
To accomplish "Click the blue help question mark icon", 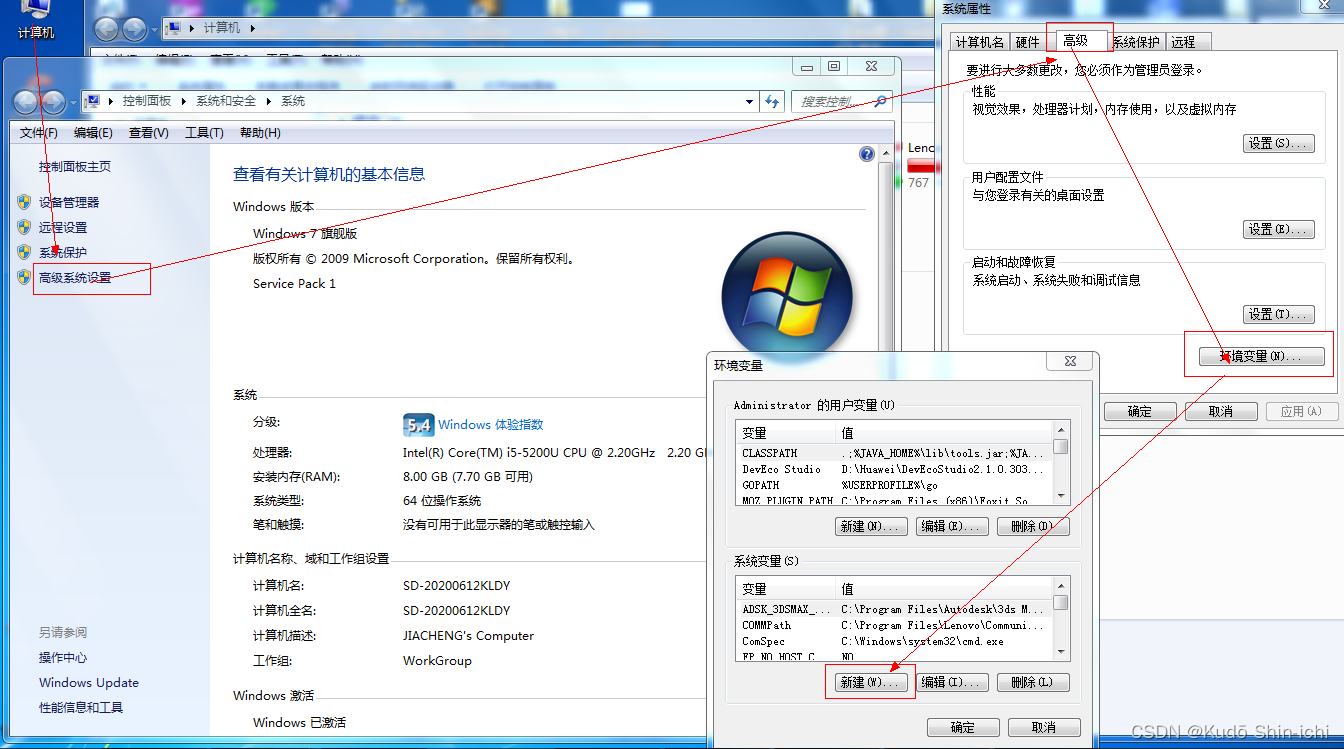I will pyautogui.click(x=867, y=154).
